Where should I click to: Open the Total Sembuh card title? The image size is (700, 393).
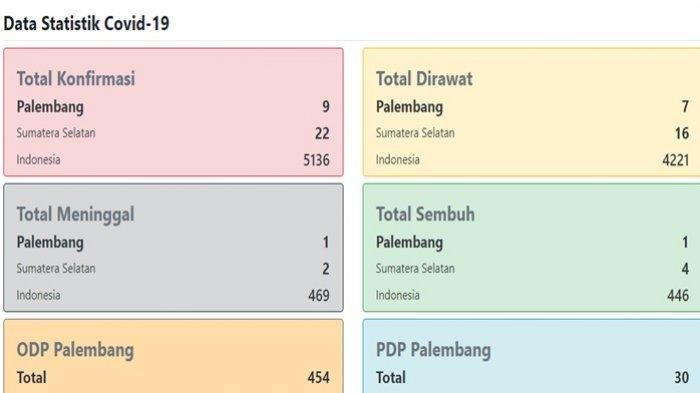425,214
